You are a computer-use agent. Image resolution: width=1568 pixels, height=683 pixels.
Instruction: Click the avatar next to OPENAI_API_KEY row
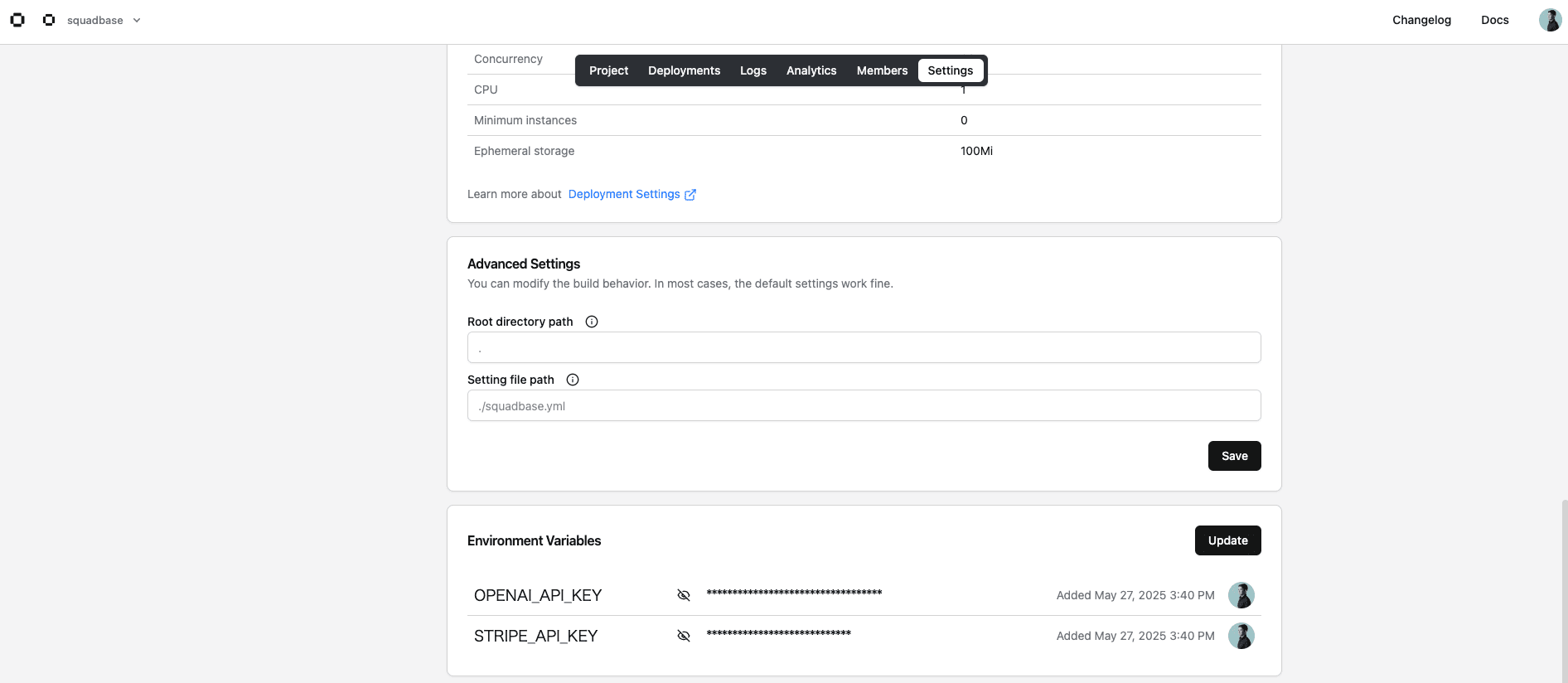[1241, 595]
